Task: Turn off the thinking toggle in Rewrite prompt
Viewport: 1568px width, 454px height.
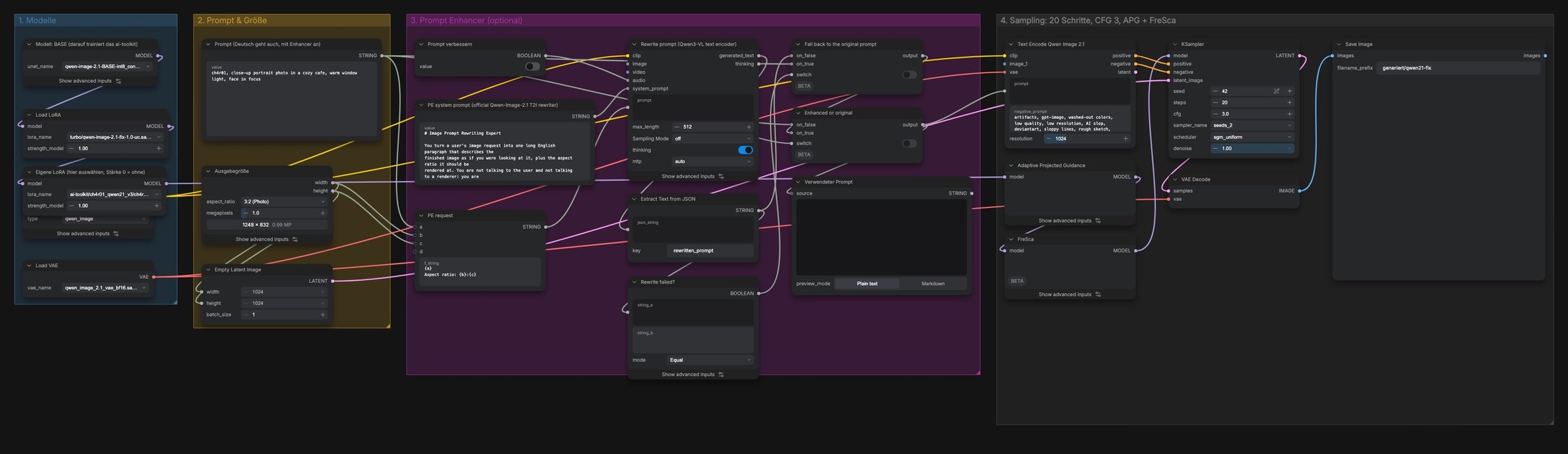Action: (x=745, y=149)
